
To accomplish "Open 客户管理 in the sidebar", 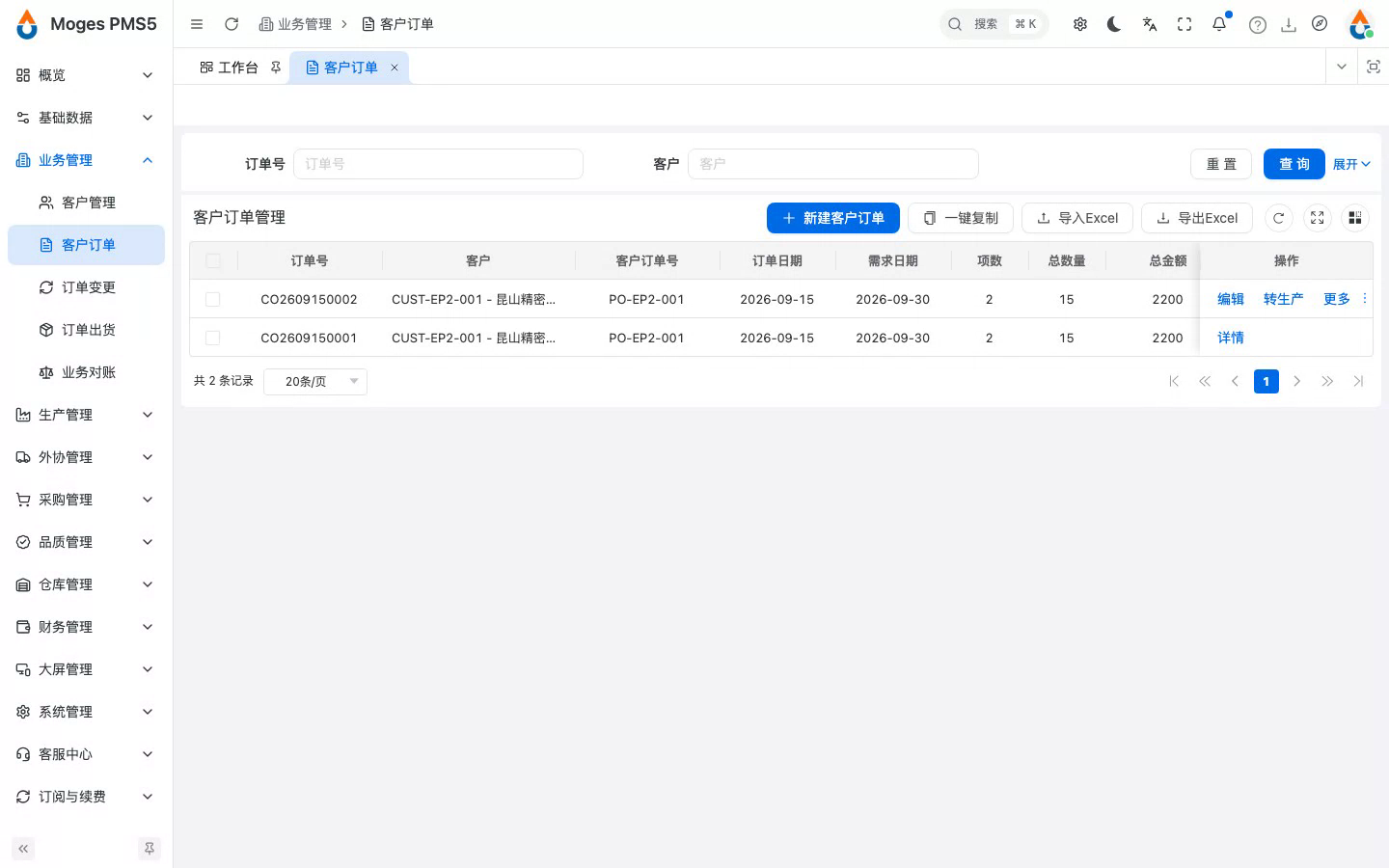I will [x=86, y=203].
